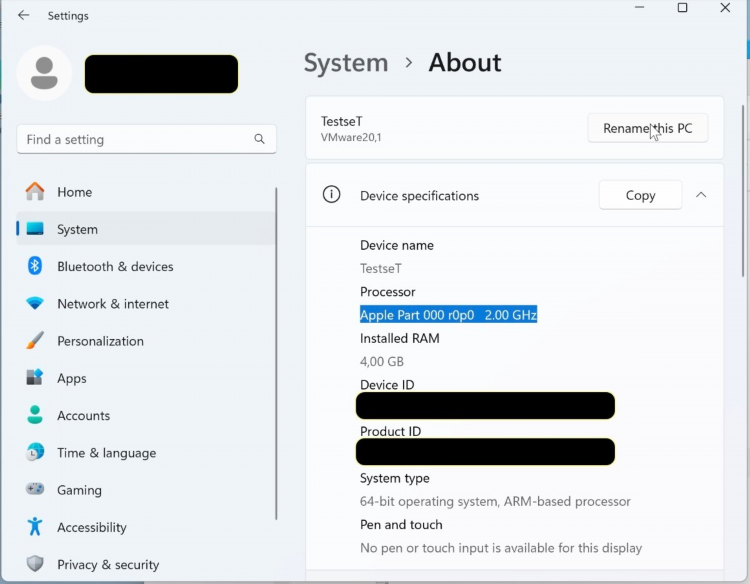This screenshot has height=584, width=750.
Task: Open Gaming settings
Action: (x=146, y=490)
